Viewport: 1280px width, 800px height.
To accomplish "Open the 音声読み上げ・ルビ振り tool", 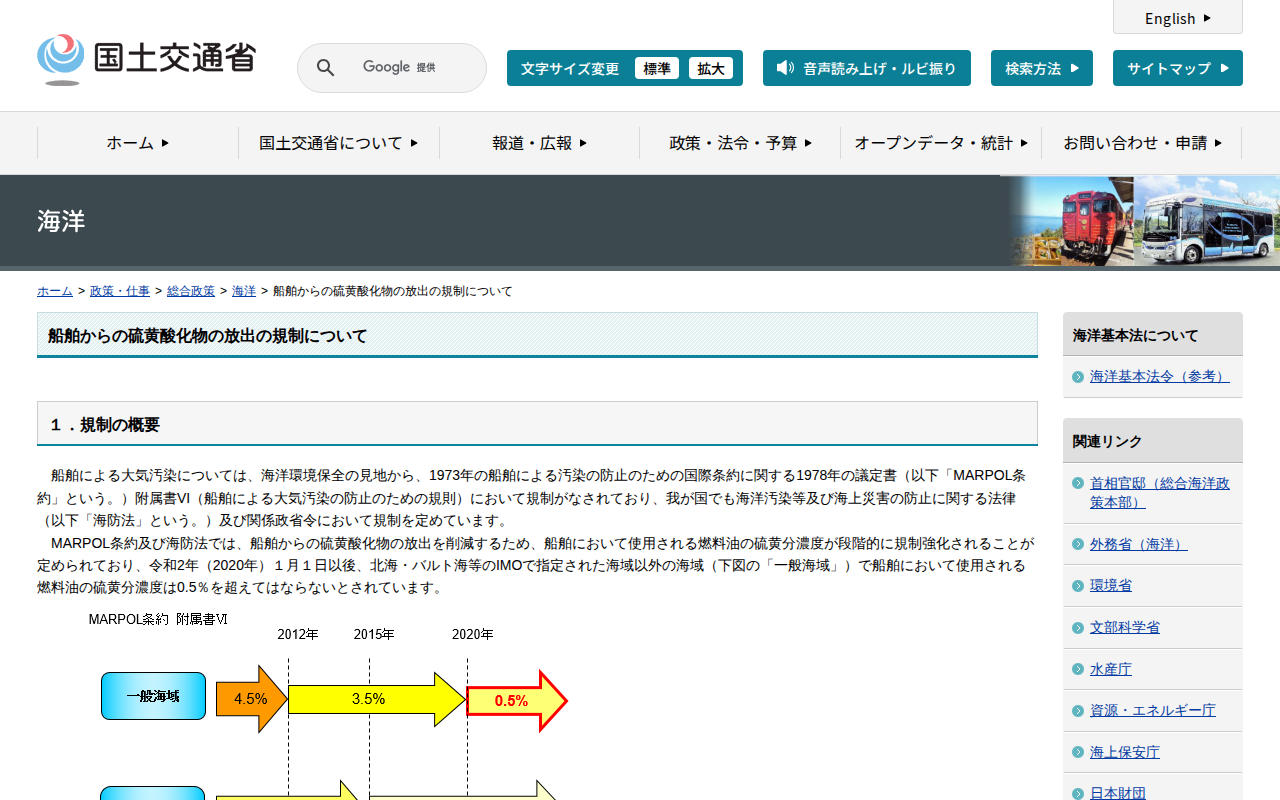I will pyautogui.click(x=867, y=68).
